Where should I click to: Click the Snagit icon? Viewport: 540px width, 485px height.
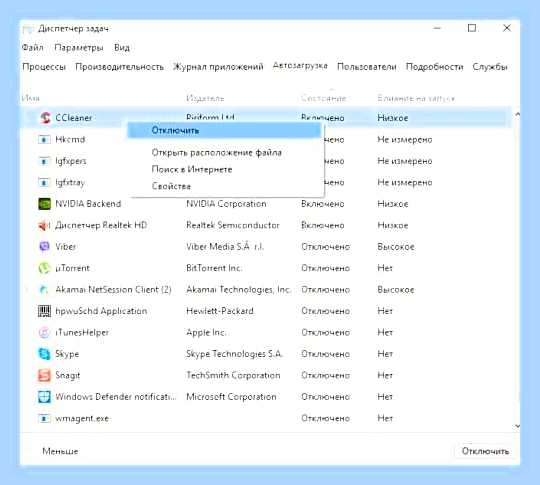click(x=44, y=375)
